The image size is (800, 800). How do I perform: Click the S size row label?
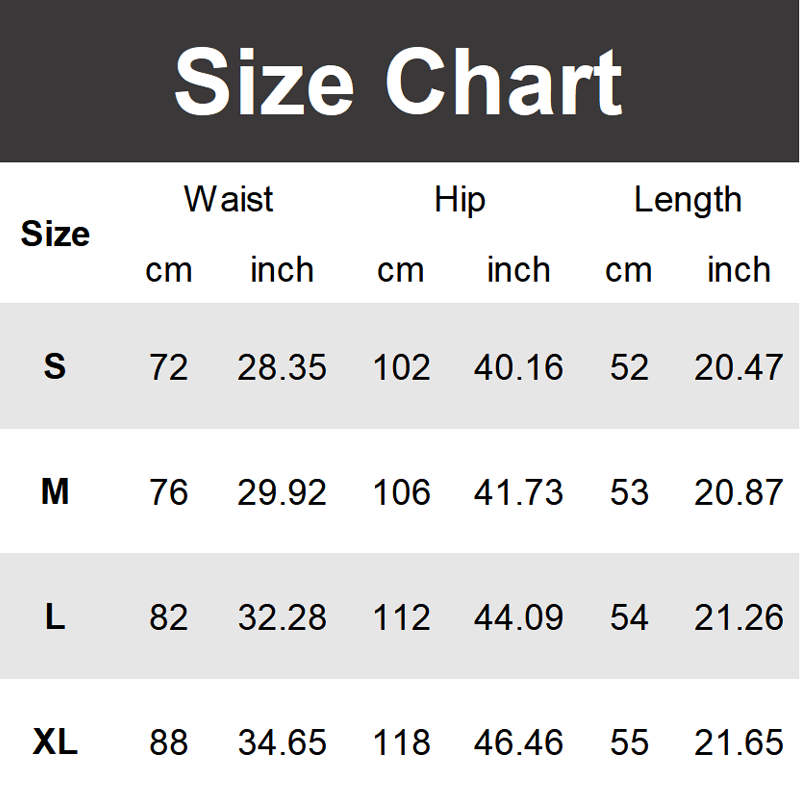[55, 367]
